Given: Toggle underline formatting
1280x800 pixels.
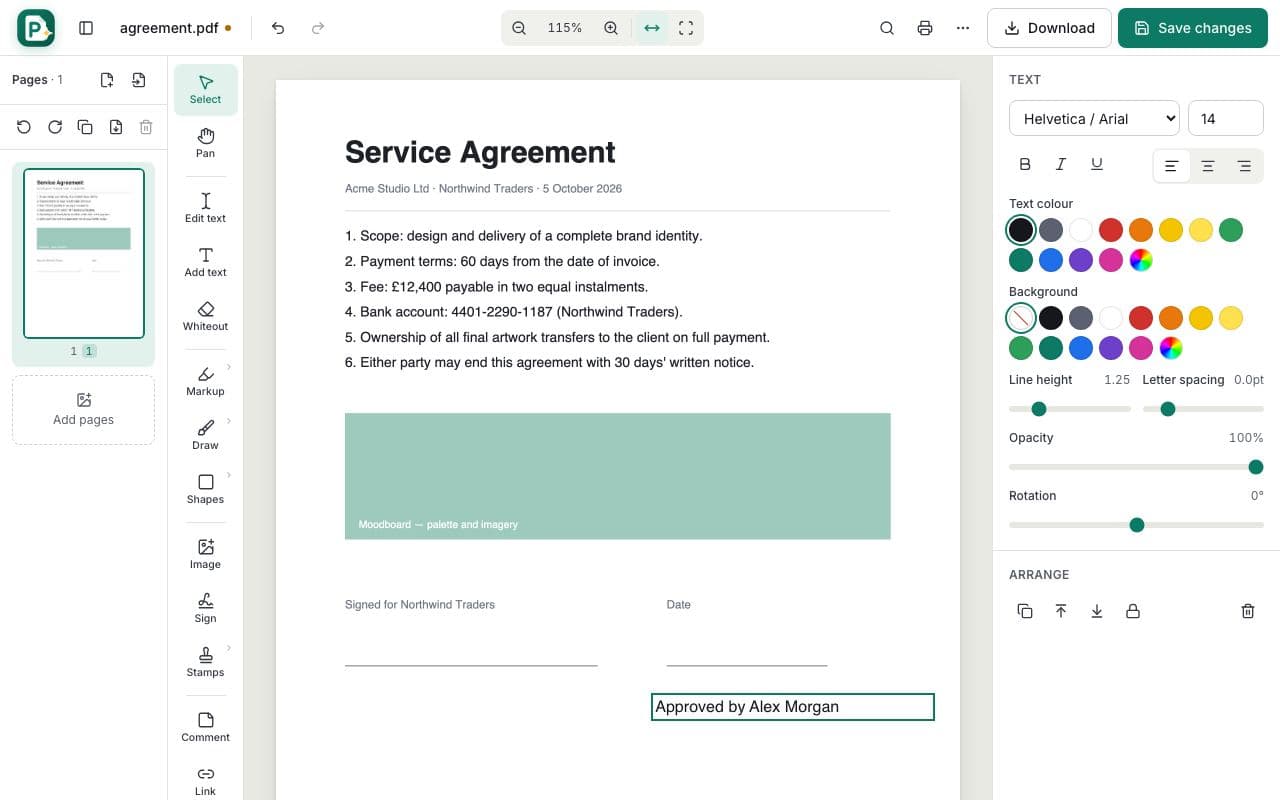Looking at the screenshot, I should point(1097,165).
